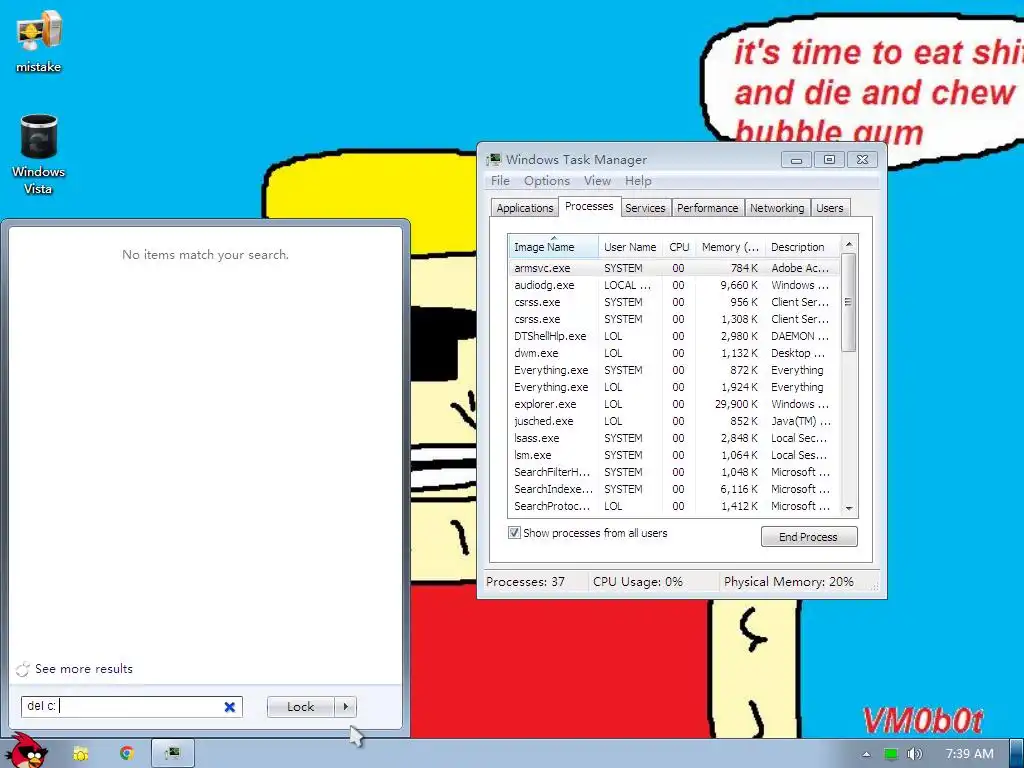Viewport: 1024px width, 768px height.
Task: Select the Windows Vista recycle bin icon
Action: pyautogui.click(x=39, y=154)
